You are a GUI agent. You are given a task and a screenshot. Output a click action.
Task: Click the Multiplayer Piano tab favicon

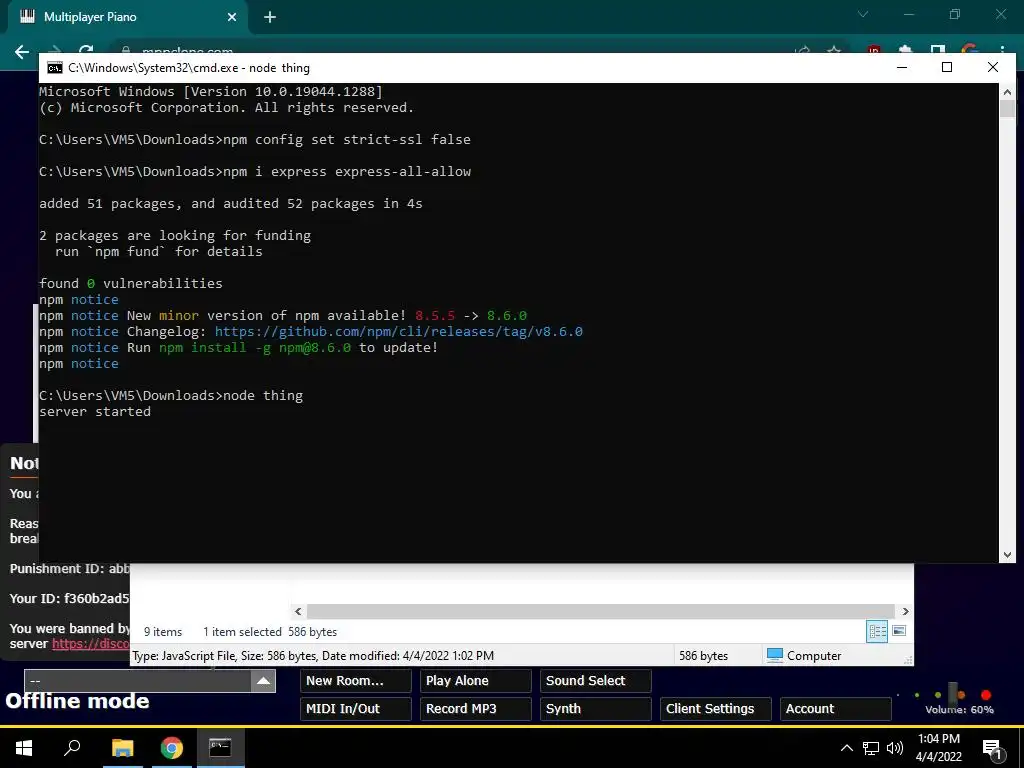click(27, 17)
